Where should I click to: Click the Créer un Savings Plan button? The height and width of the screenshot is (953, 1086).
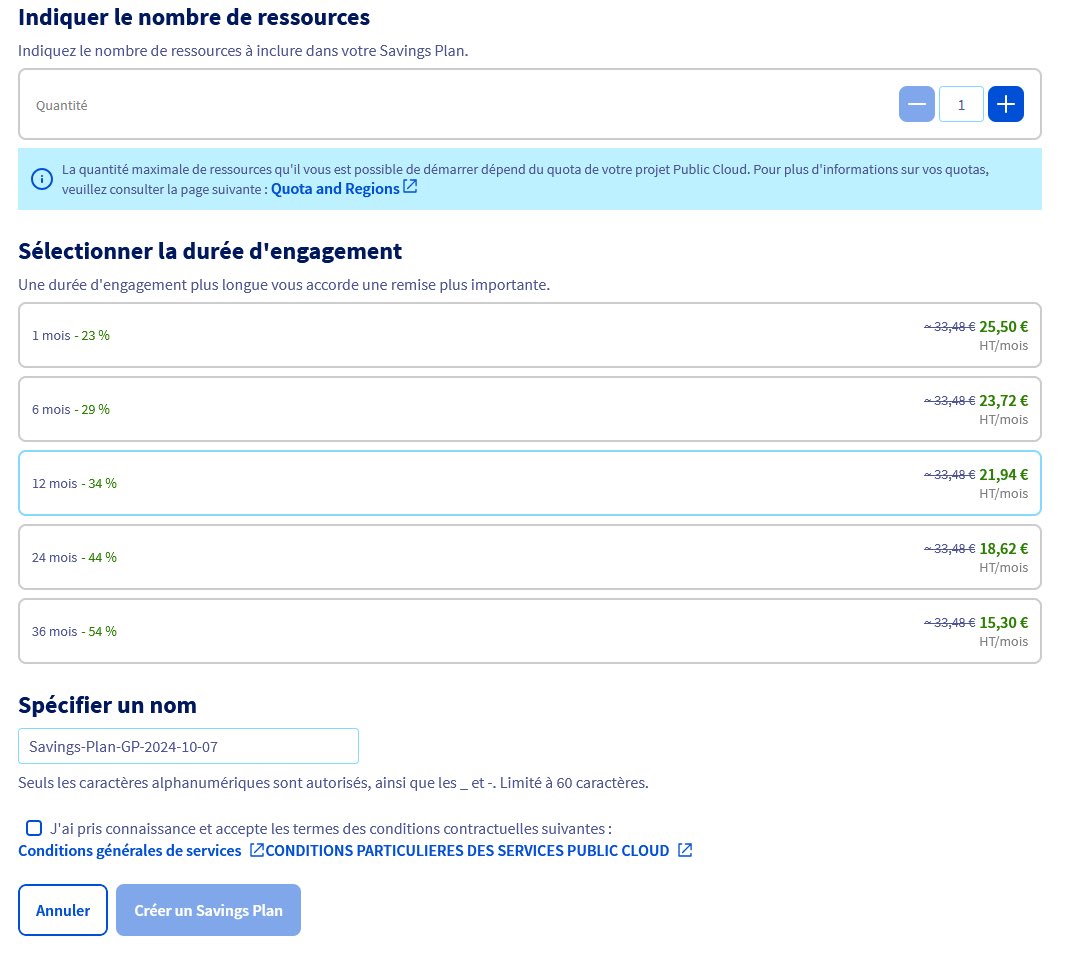(x=208, y=910)
